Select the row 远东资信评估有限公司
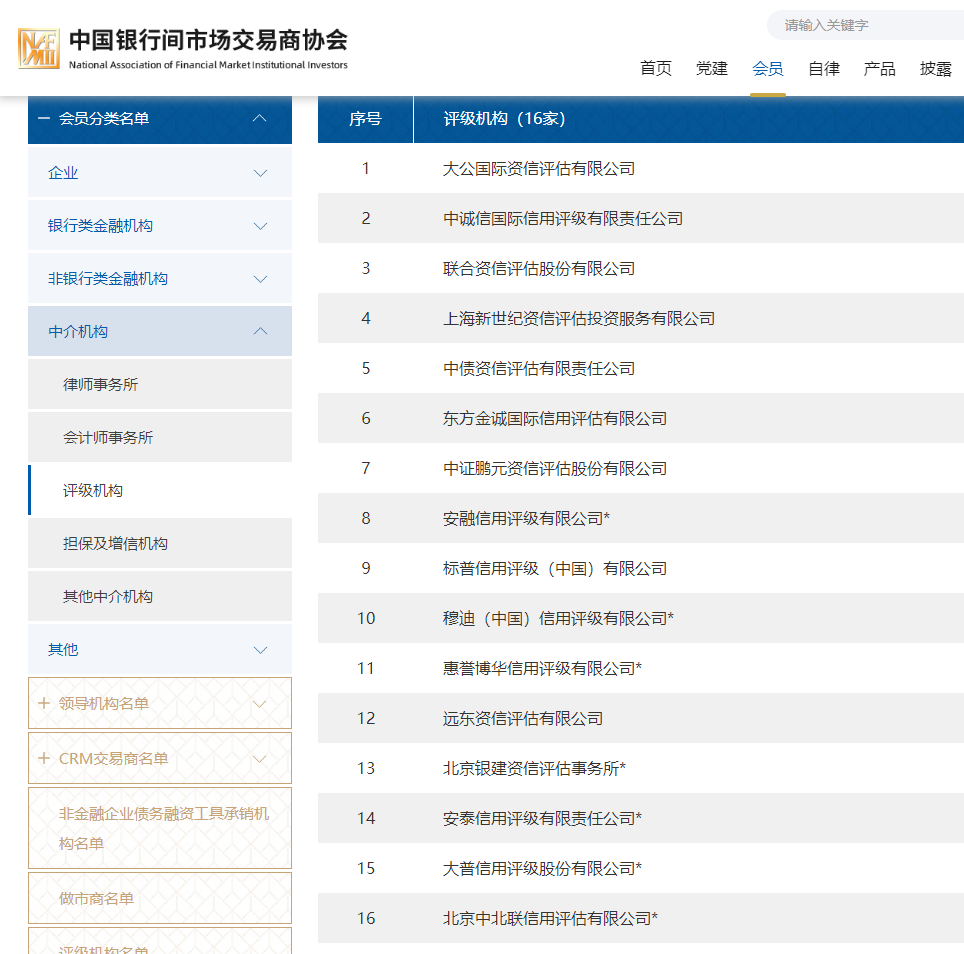 pos(641,718)
